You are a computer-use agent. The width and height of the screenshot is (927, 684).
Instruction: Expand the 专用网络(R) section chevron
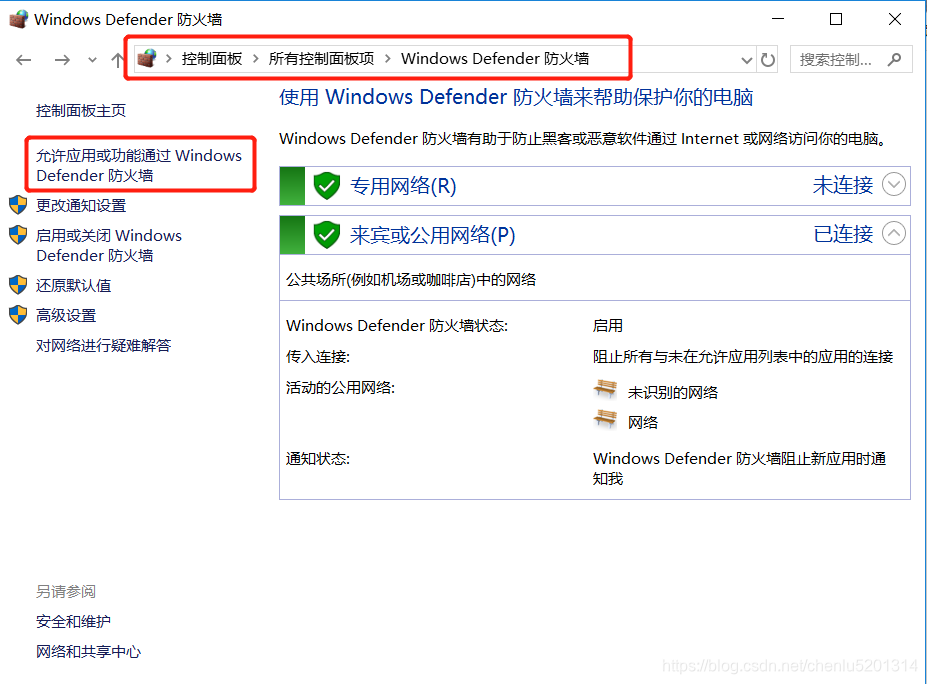[893, 185]
